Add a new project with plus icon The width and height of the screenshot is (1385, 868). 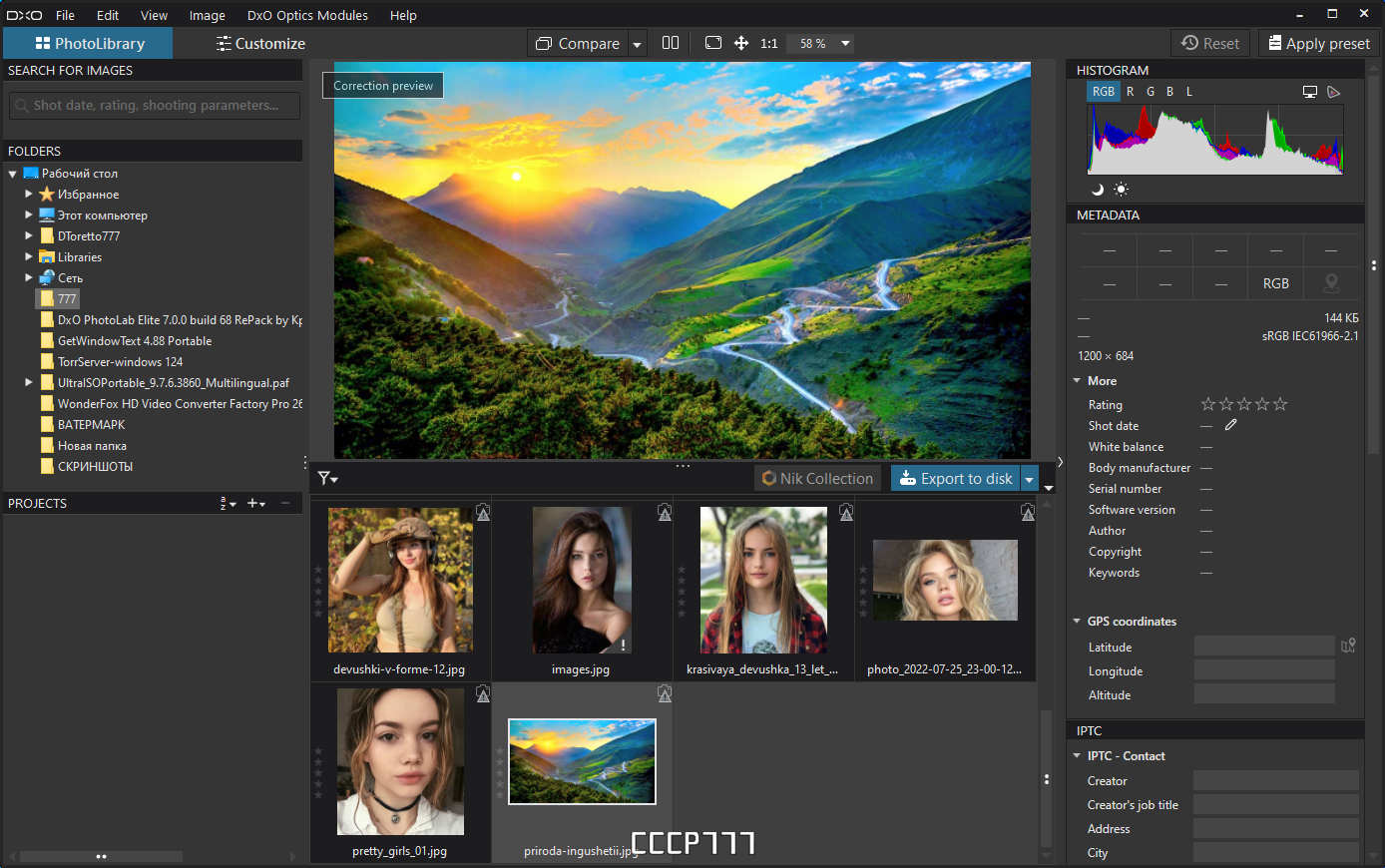[256, 504]
